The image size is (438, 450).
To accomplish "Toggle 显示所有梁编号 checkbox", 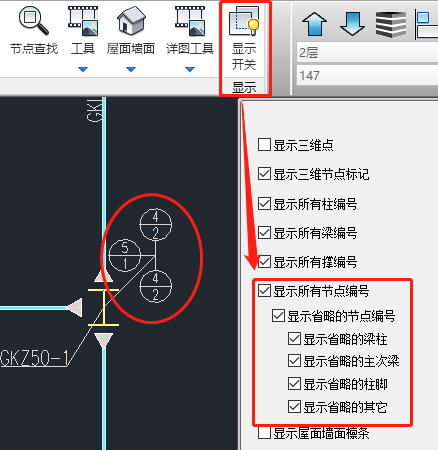I will (x=264, y=232).
